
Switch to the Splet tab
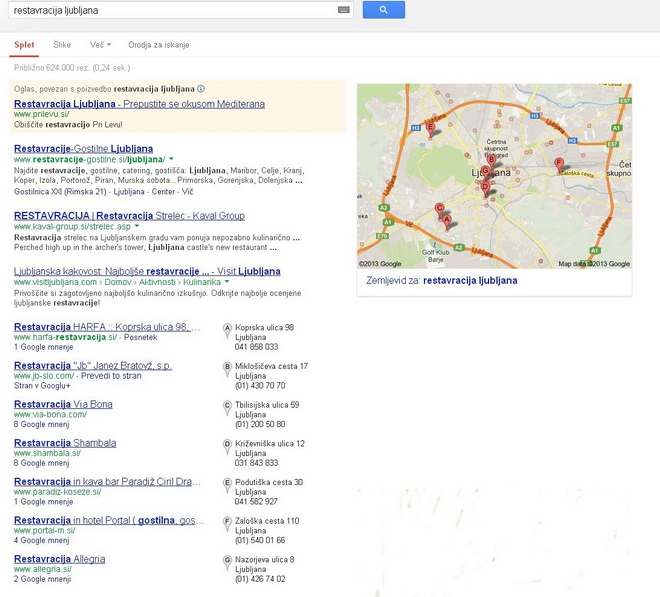click(24, 45)
